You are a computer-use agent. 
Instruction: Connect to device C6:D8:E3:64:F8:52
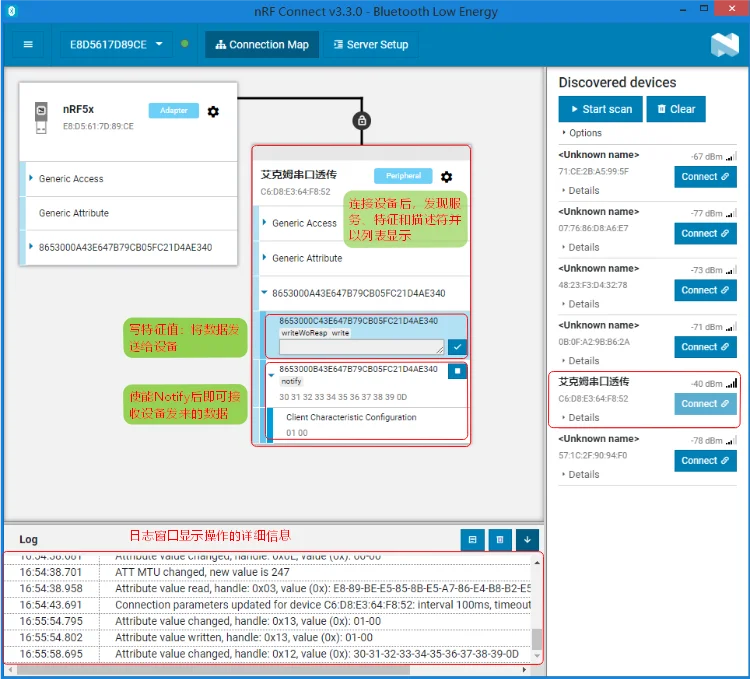(x=705, y=404)
